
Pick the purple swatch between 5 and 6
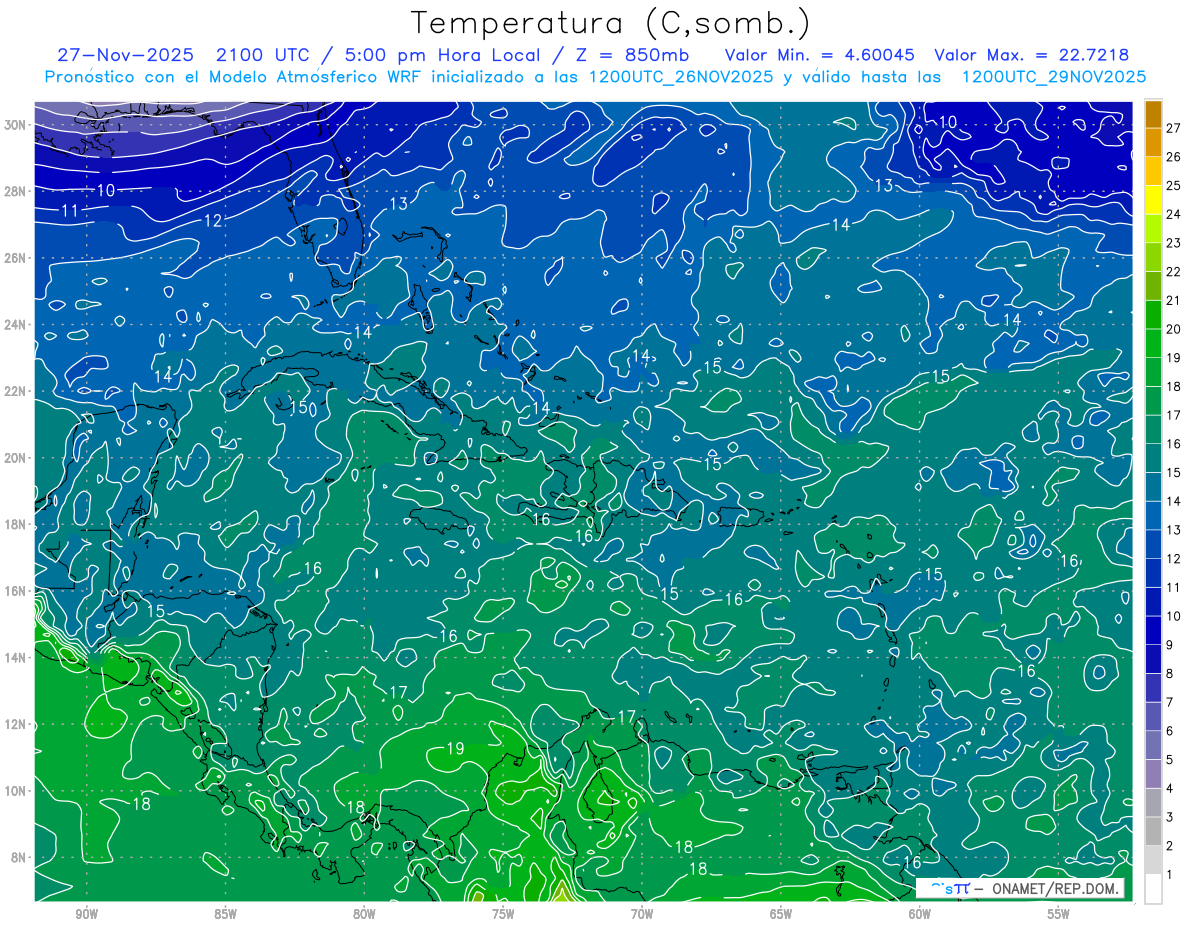point(1153,745)
